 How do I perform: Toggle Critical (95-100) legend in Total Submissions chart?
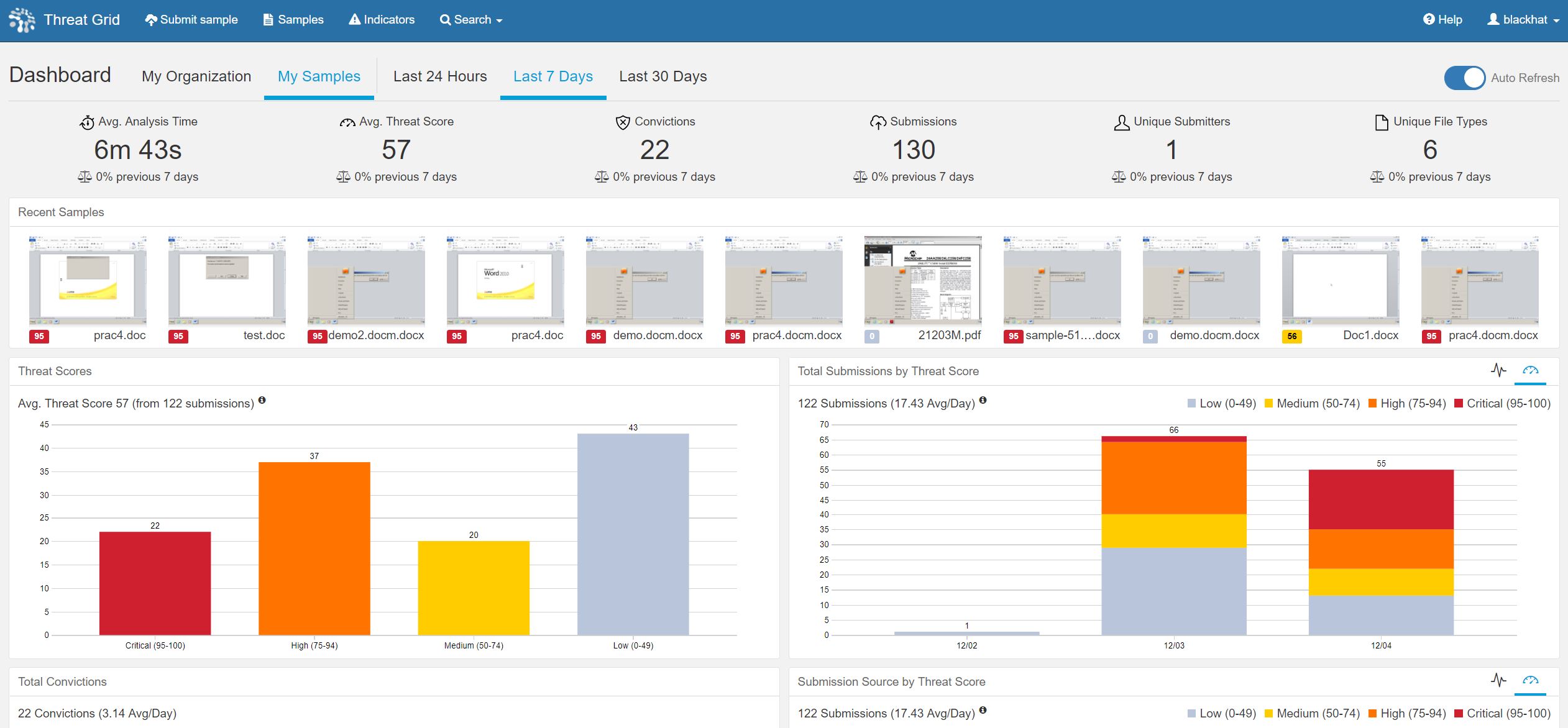1502,404
